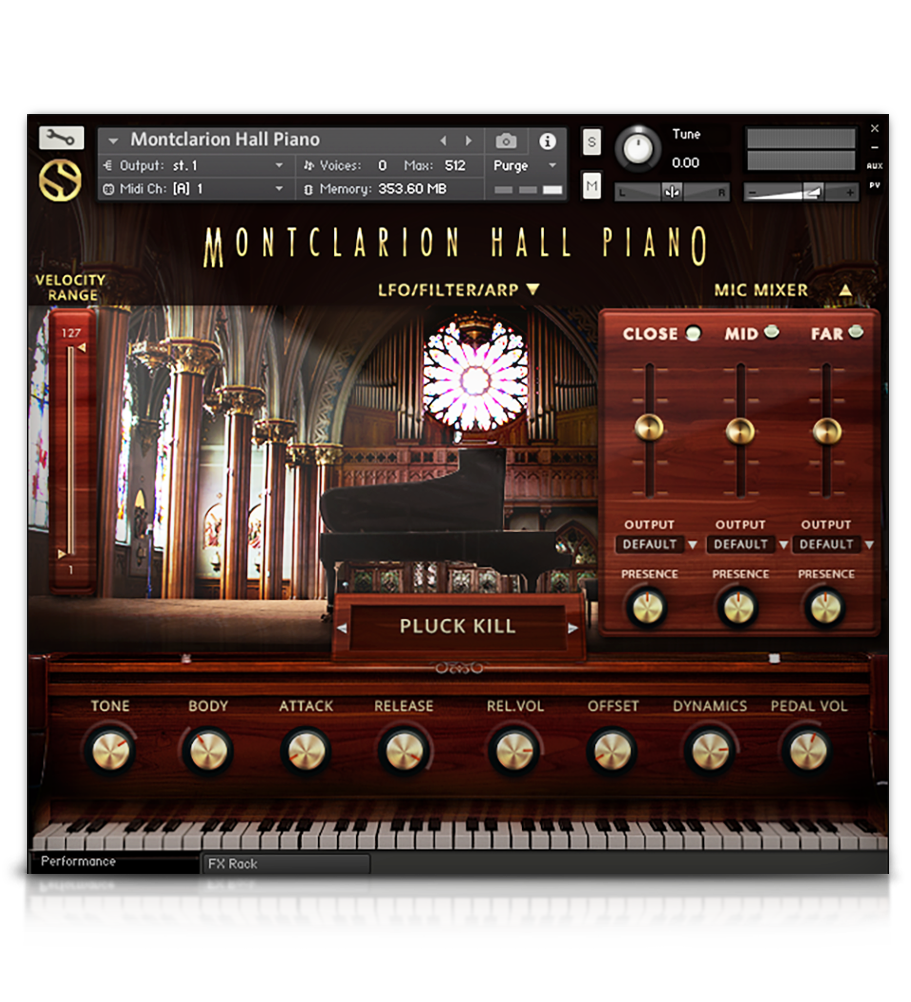The width and height of the screenshot is (911, 1002).
Task: Open the Purge dropdown menu
Action: point(526,165)
